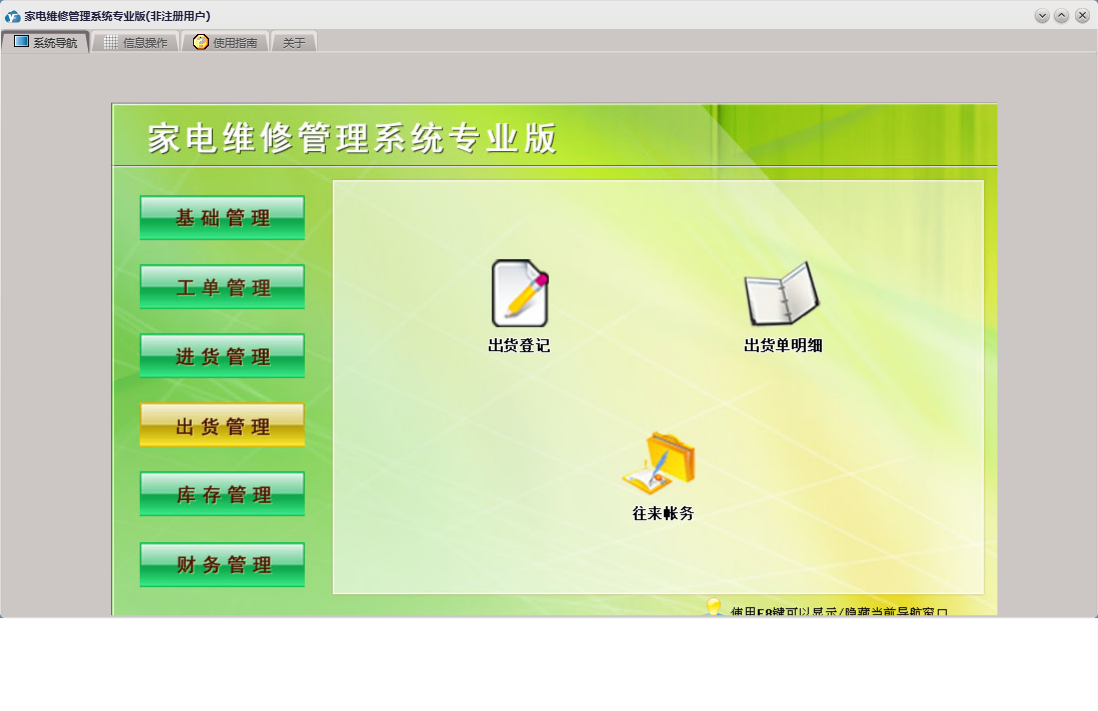Click the 出货登记 text label

pos(519,345)
